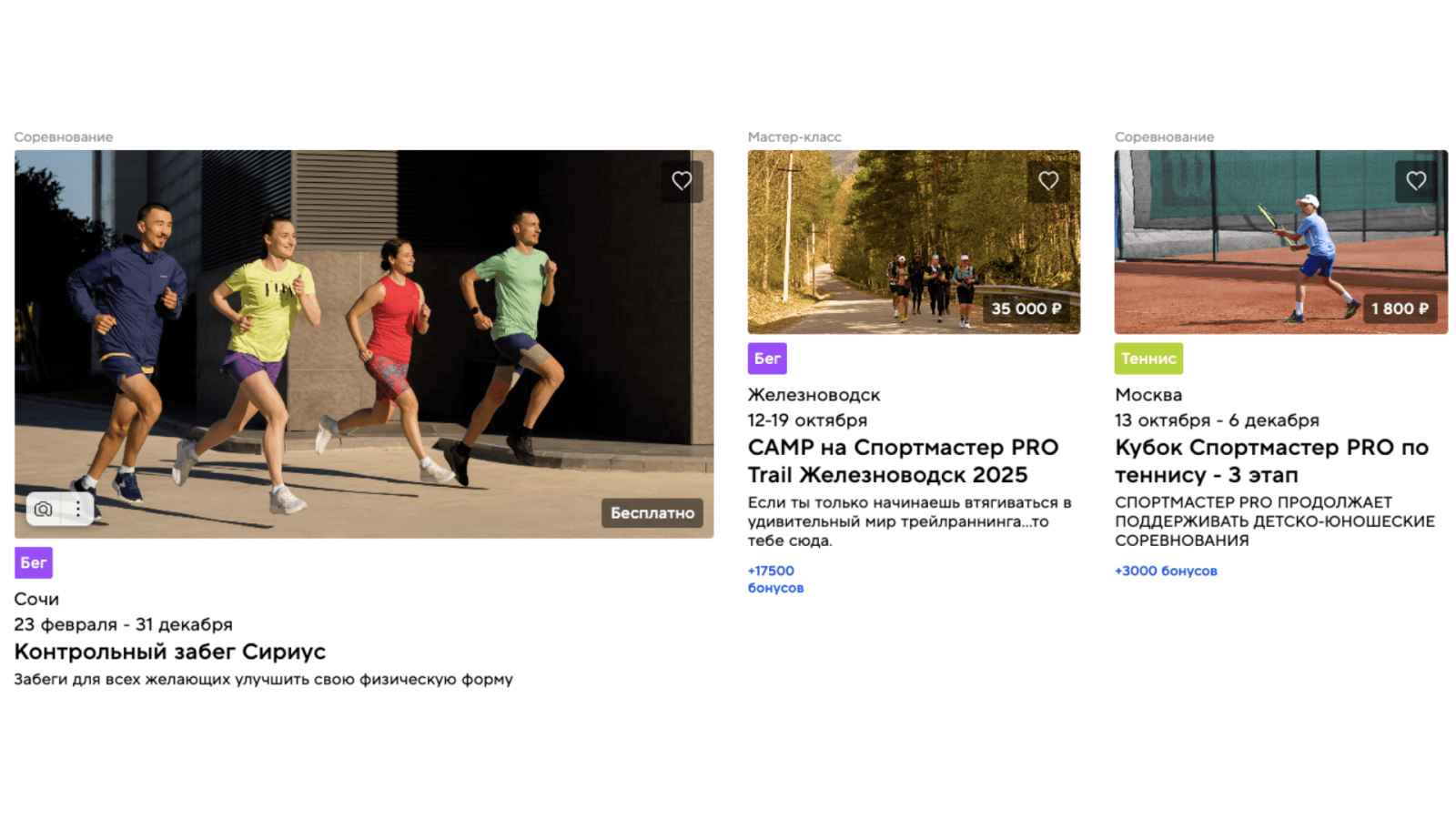
Task: Open the forest trail camp photo
Action: coord(914,242)
